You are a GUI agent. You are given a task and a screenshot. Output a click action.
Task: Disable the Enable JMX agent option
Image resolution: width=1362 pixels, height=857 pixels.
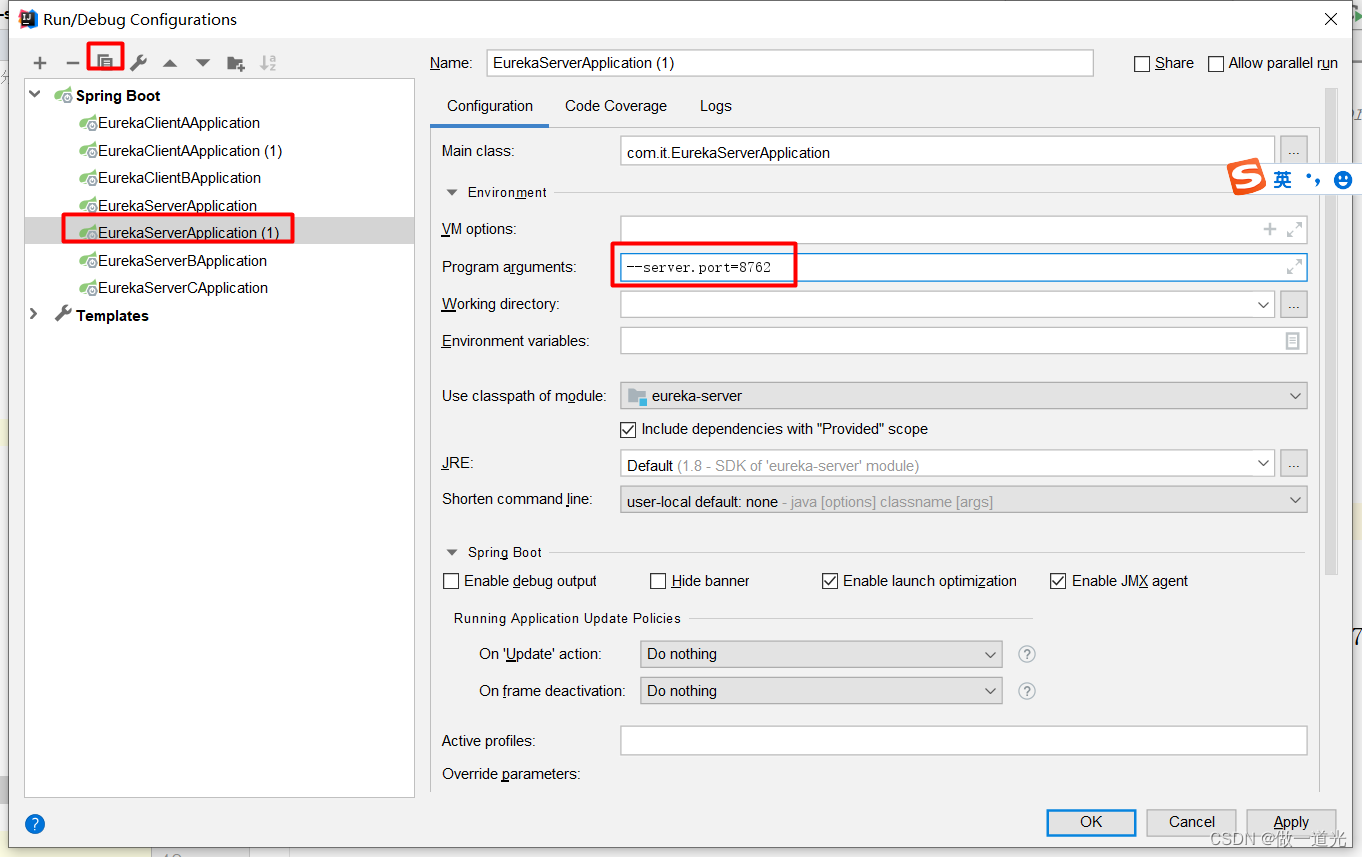point(1058,581)
